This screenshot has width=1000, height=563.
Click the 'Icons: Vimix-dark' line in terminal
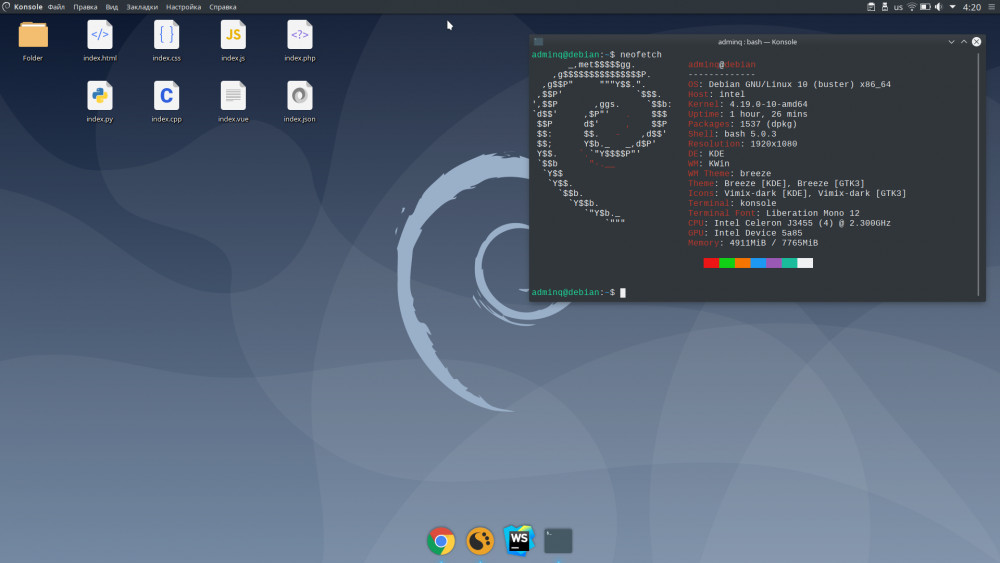[x=797, y=193]
